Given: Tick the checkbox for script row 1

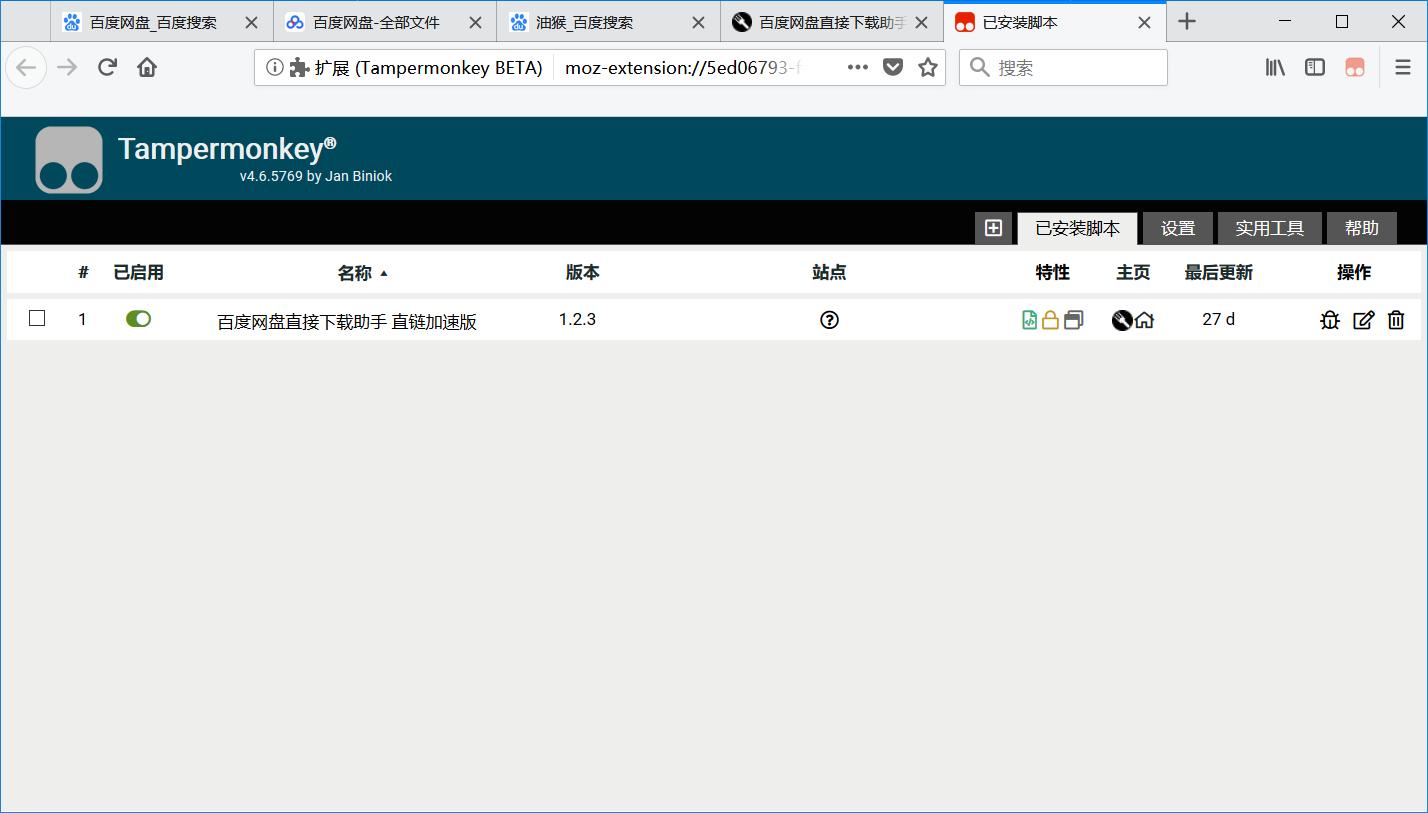Looking at the screenshot, I should click(37, 318).
